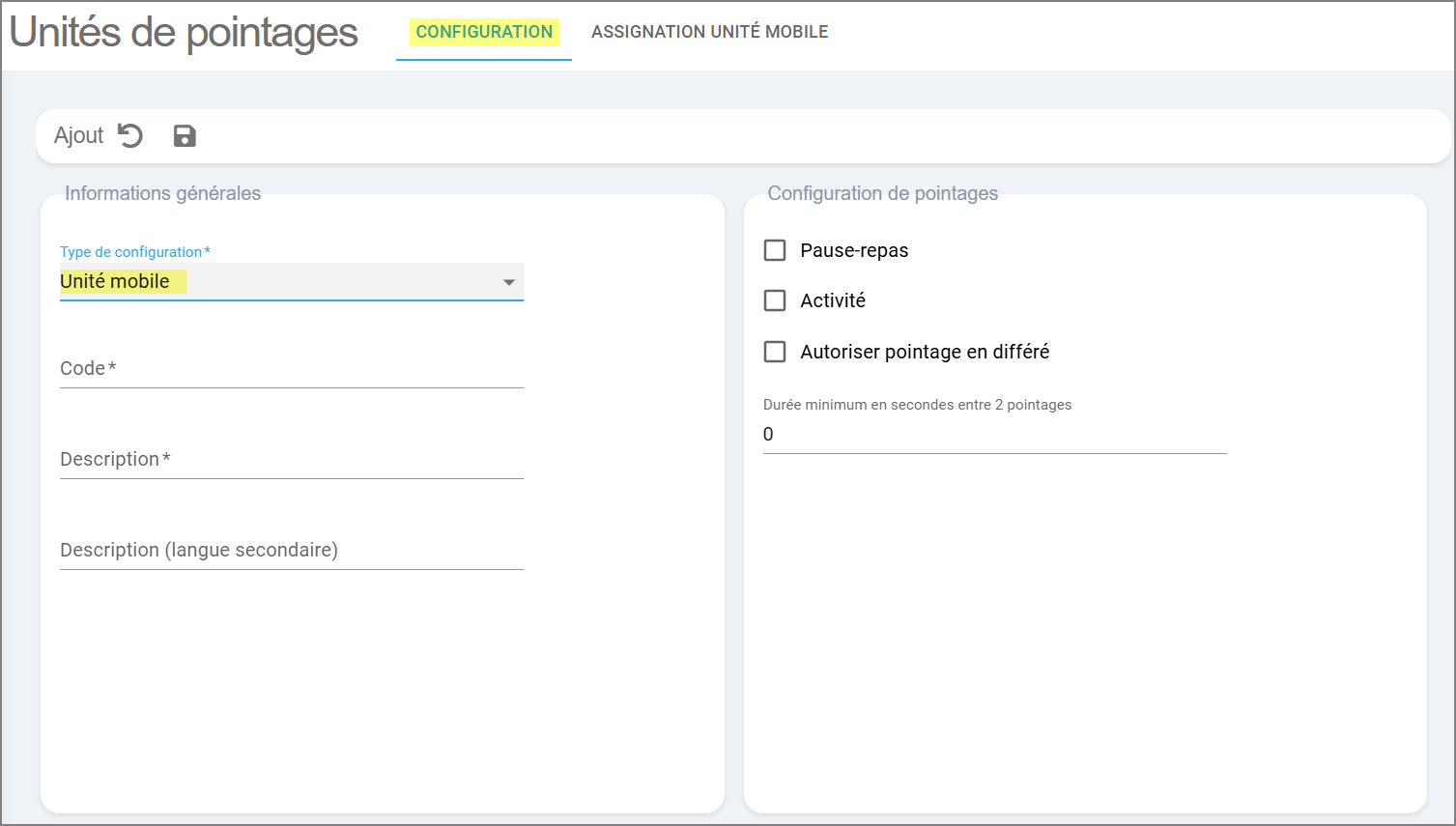Viewport: 1456px width, 826px height.
Task: Focus the Code input field
Action: [291, 368]
